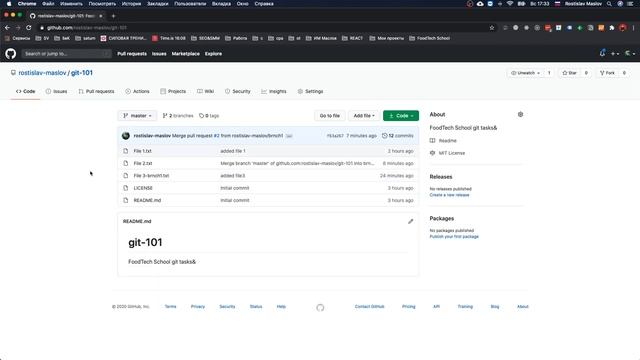Reload page with browser refresh icon
This screenshot has height=360, width=640.
[29, 27]
